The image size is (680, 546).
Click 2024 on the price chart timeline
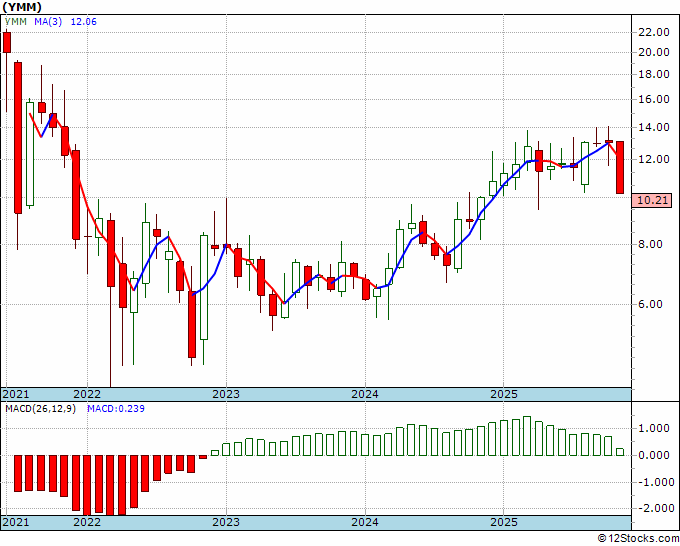click(x=365, y=394)
